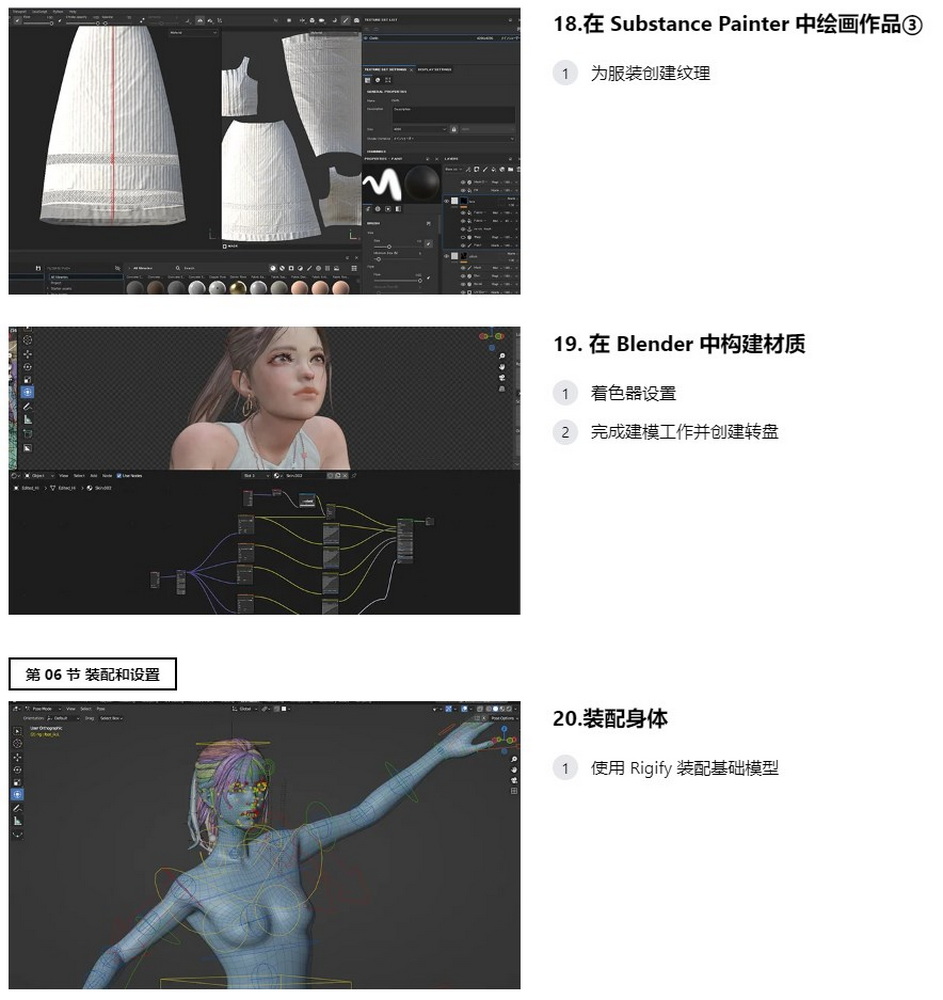Adjust brush Size slider in Substance Painter properties
943x1000 pixels.
tap(398, 247)
